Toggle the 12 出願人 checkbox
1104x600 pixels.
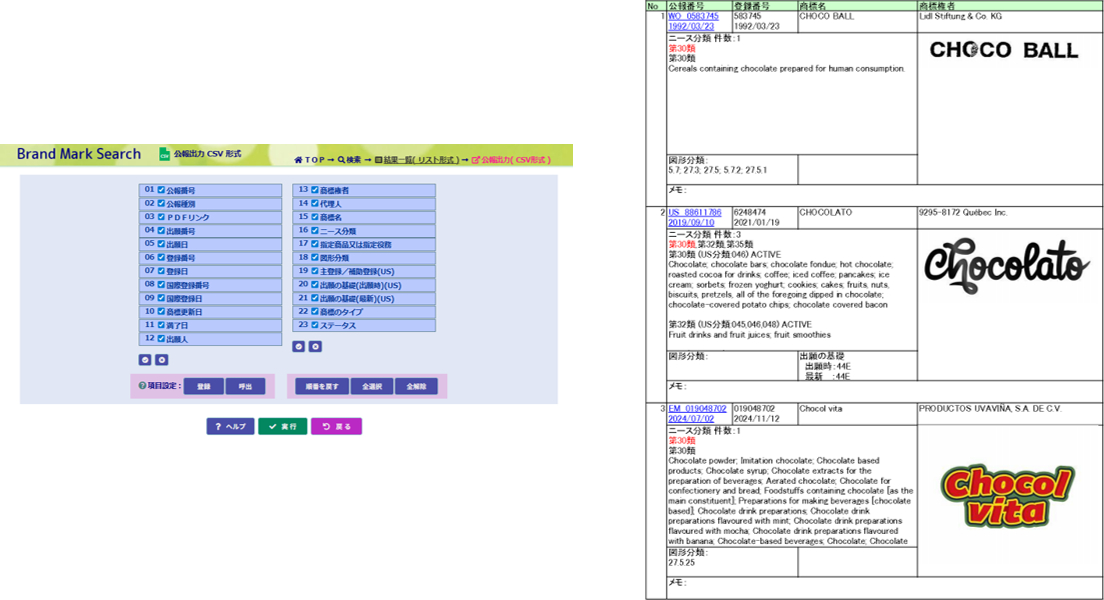click(x=161, y=339)
